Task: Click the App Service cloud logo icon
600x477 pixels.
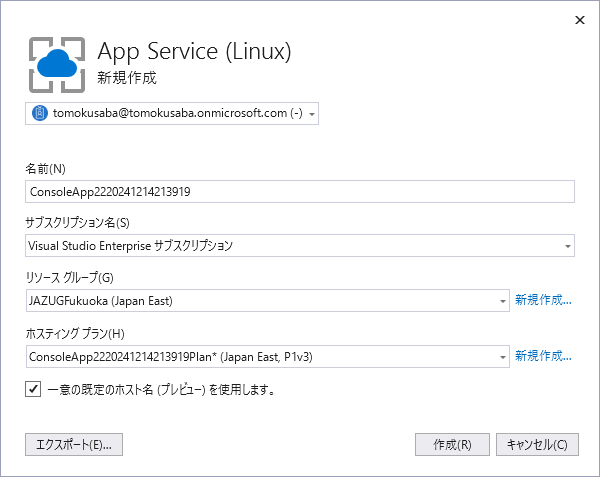Action: coord(55,61)
